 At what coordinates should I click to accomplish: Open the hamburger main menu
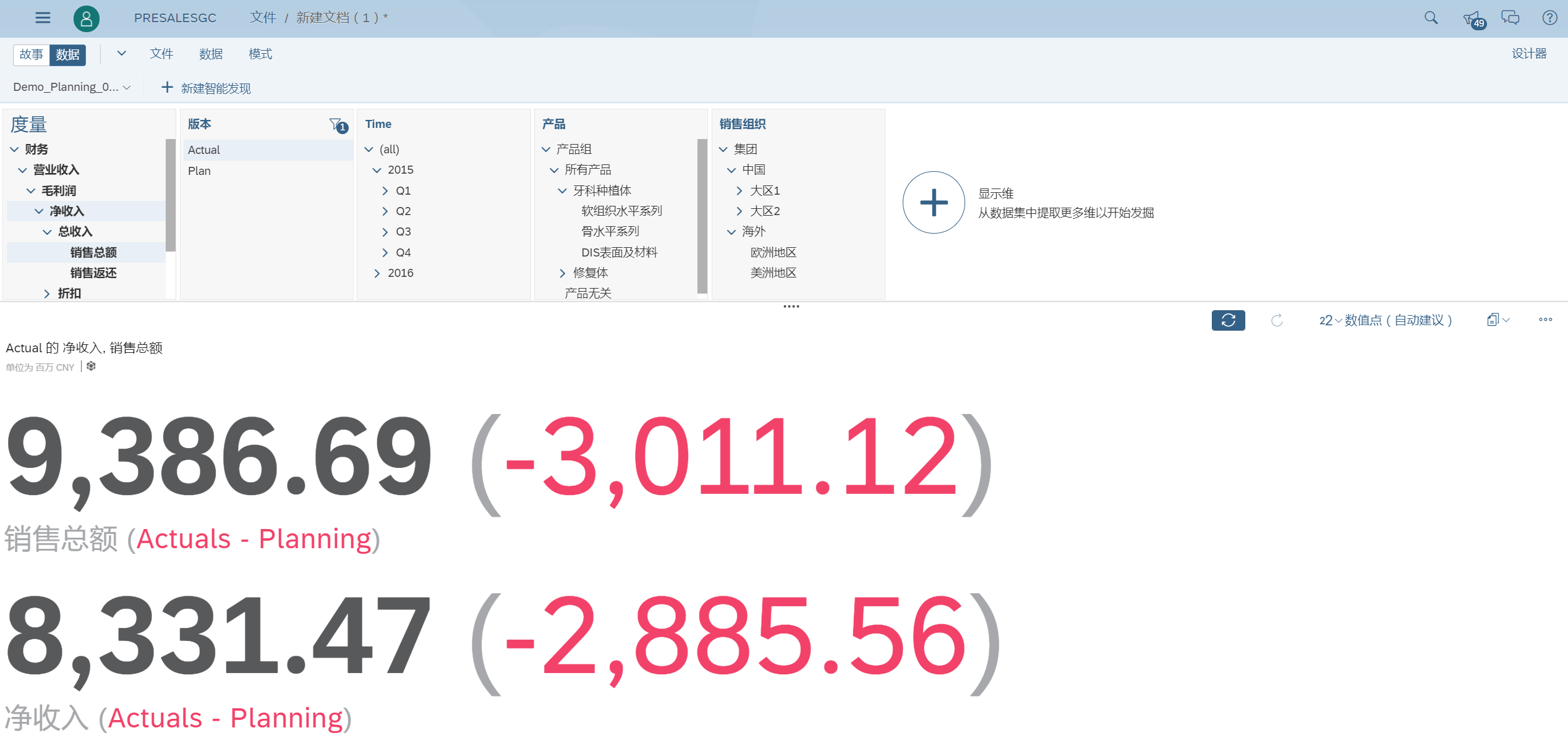(43, 18)
